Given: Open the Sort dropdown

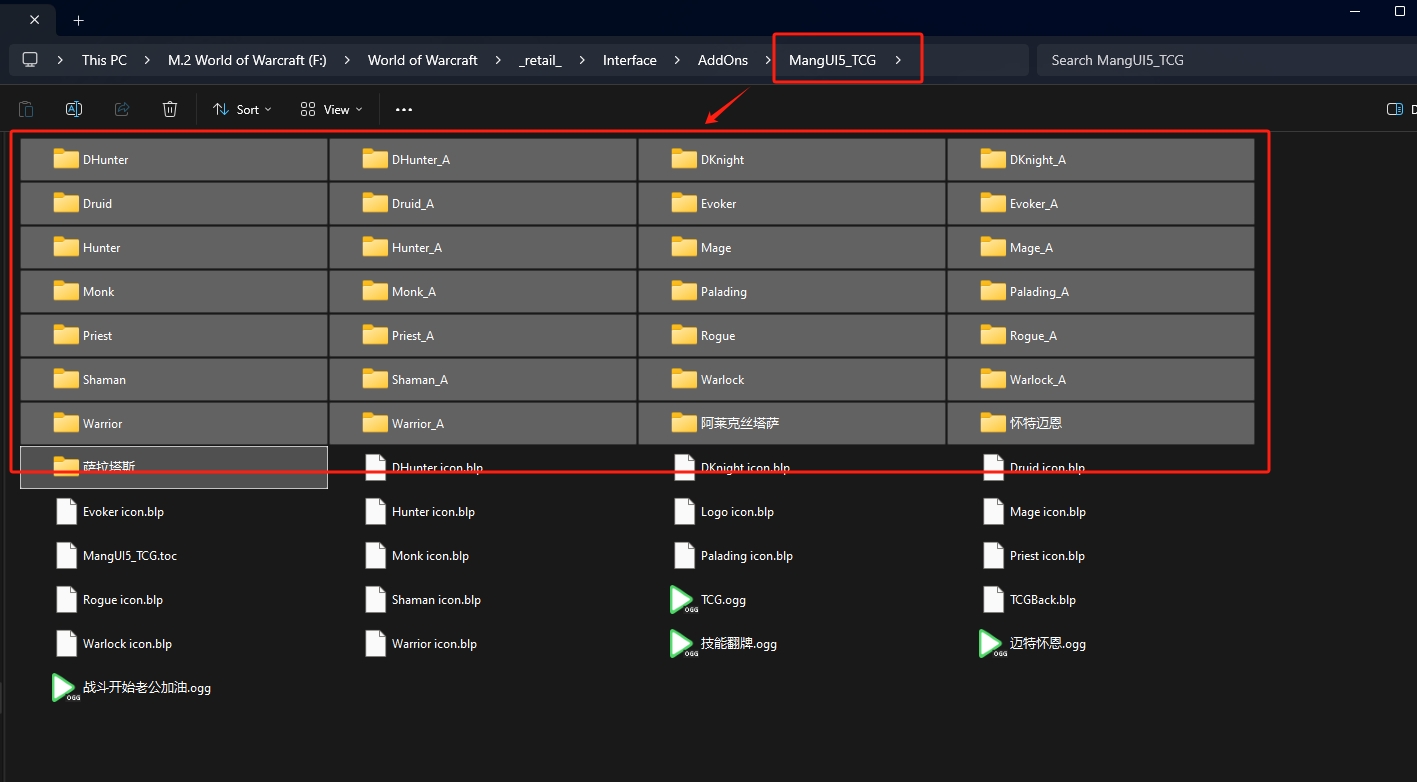Looking at the screenshot, I should [243, 109].
